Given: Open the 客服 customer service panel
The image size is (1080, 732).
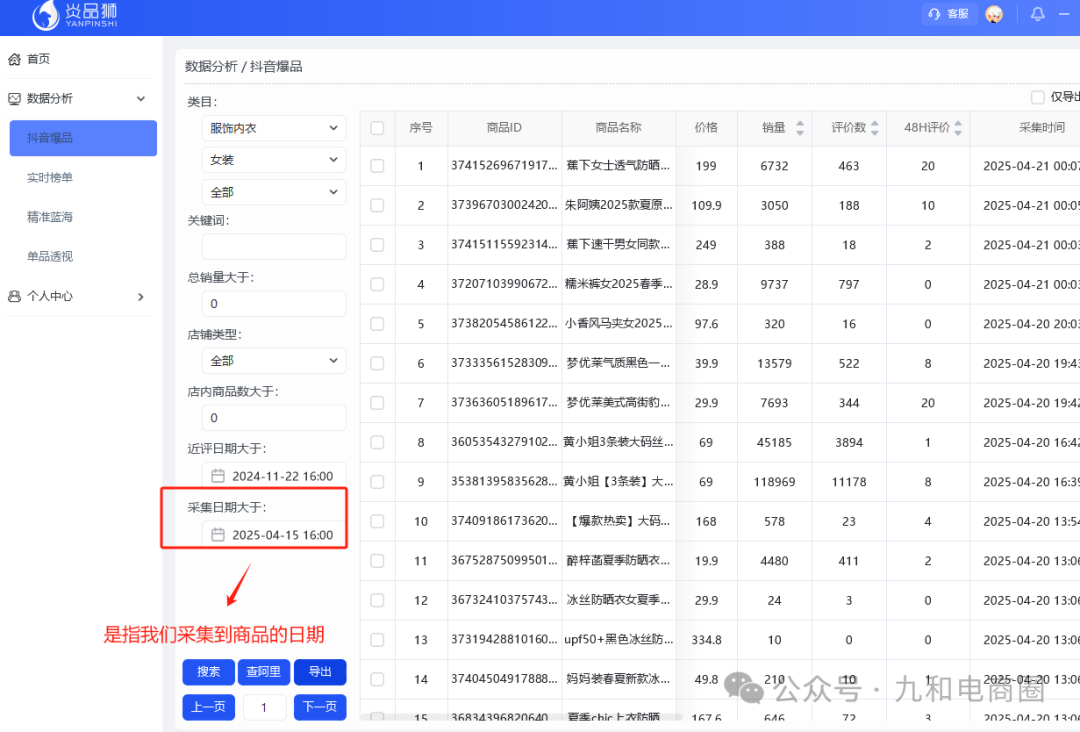Looking at the screenshot, I should click(x=947, y=14).
